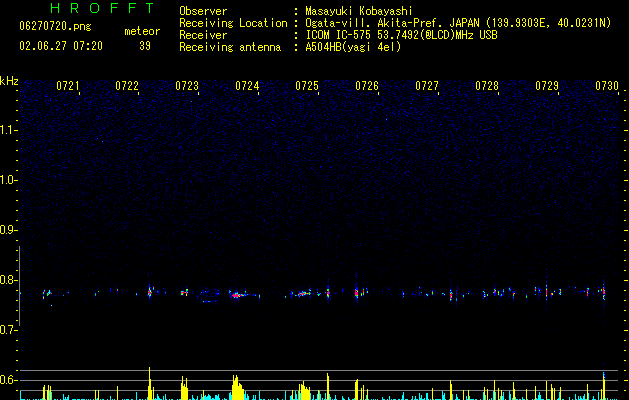Click the 0.9 kHz axis label
This screenshot has height=400, width=629.
point(9,230)
